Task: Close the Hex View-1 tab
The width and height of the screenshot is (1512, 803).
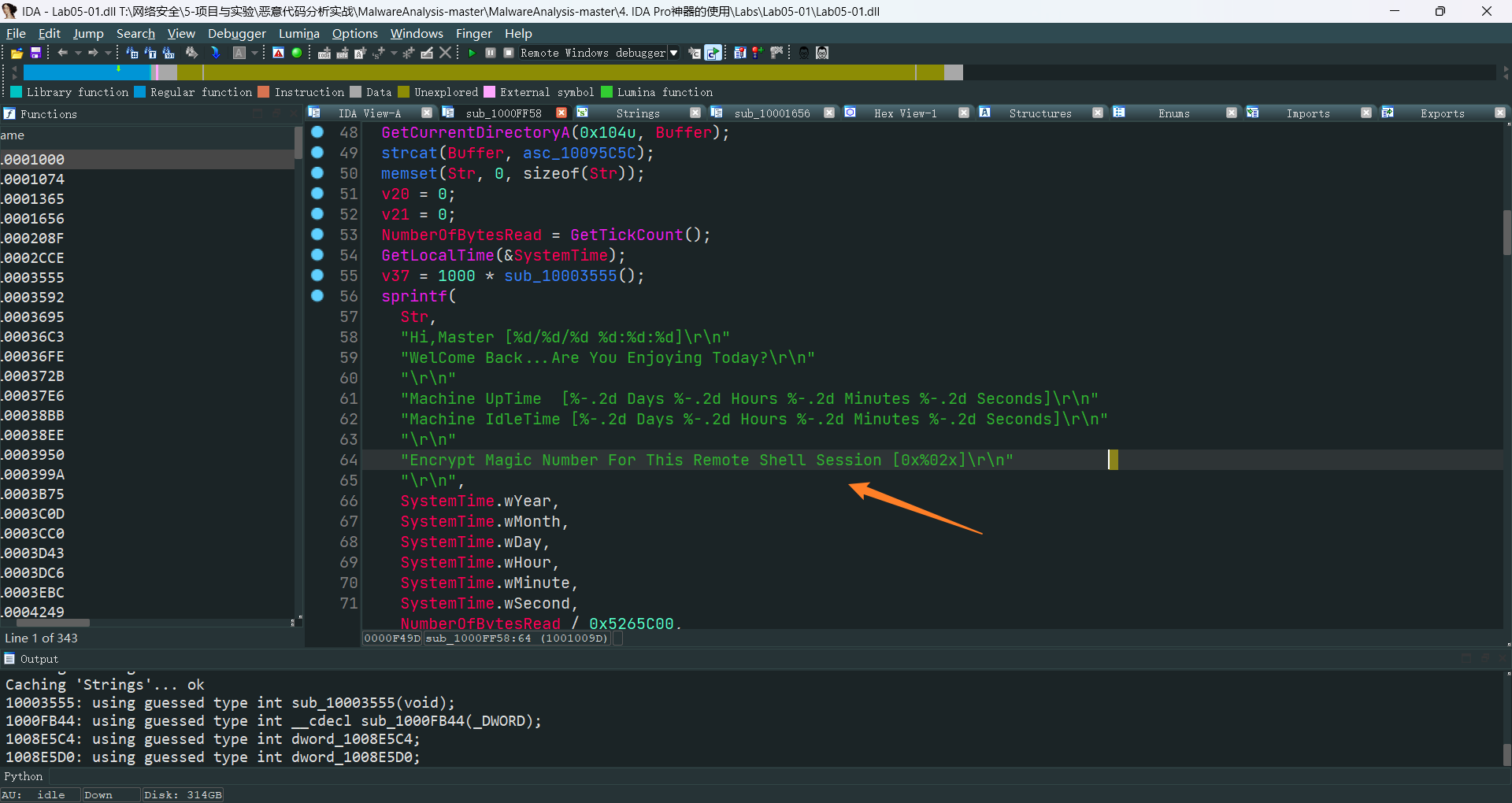Action: [x=963, y=113]
